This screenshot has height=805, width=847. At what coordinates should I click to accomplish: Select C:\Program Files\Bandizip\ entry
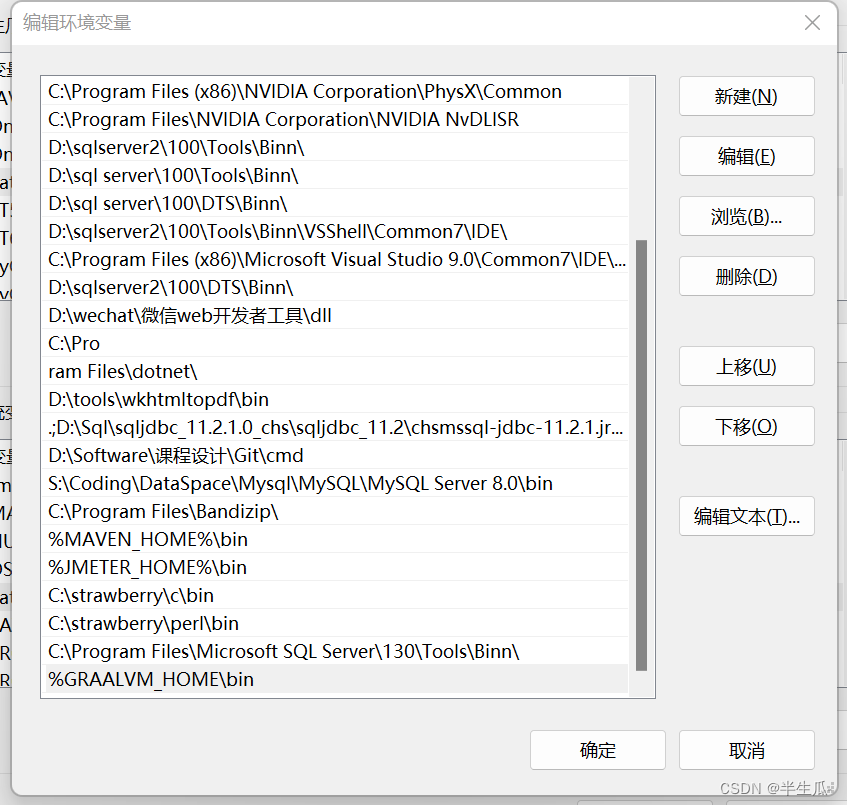point(335,512)
